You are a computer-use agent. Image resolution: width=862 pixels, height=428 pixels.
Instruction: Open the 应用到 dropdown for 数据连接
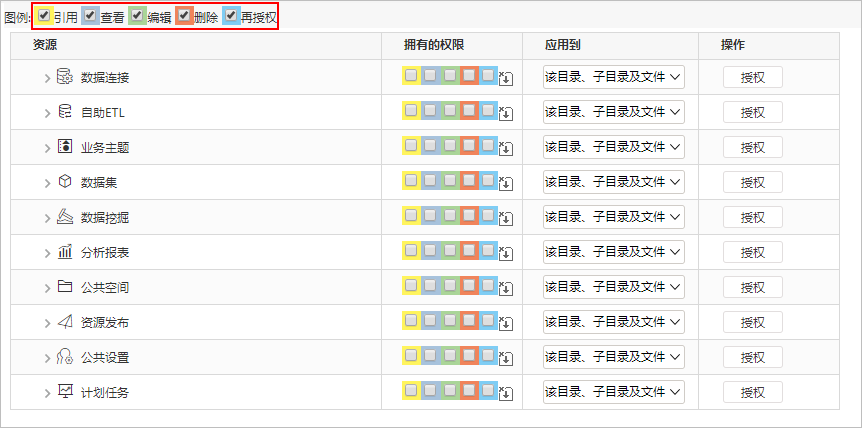614,77
